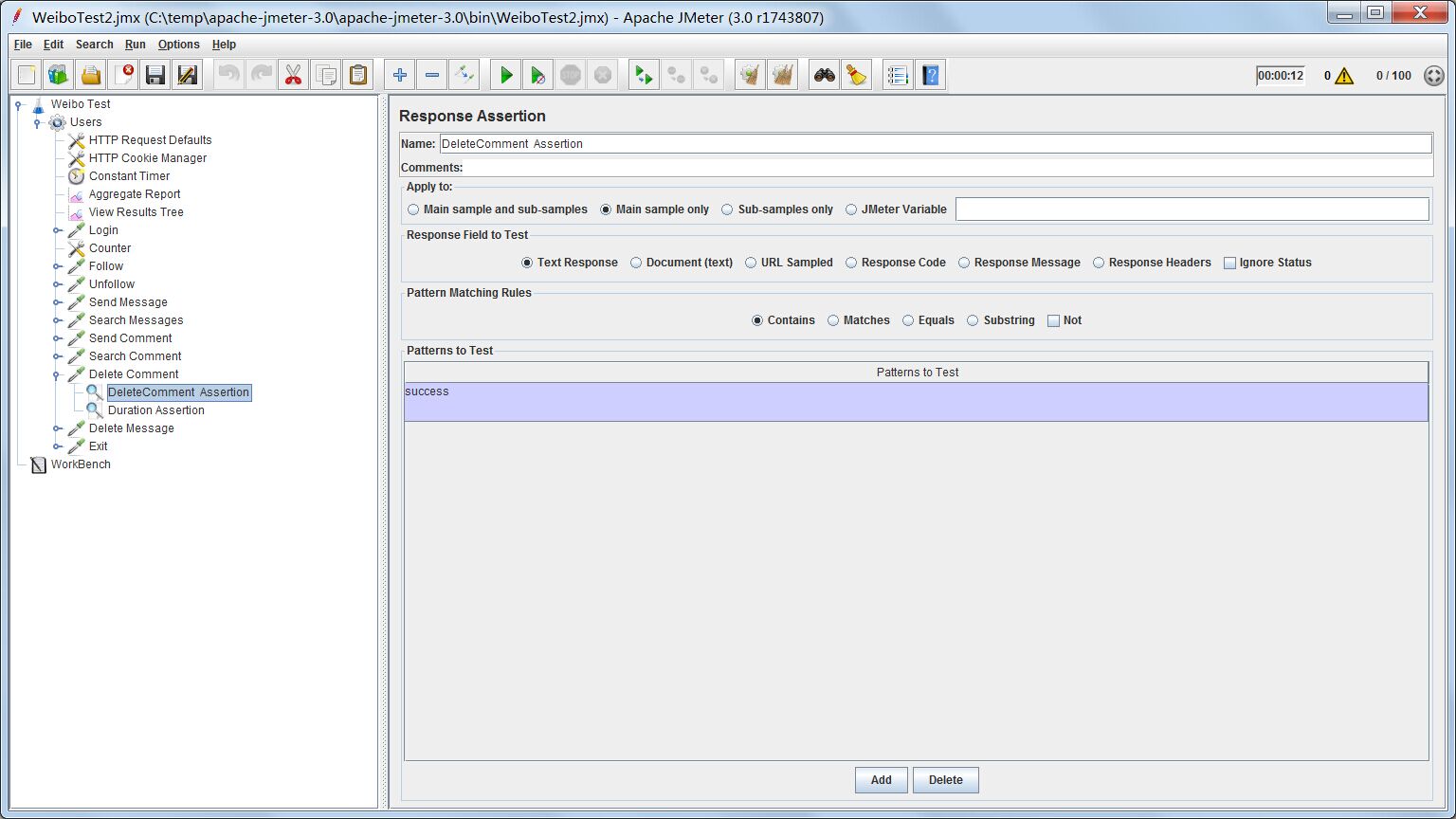The height and width of the screenshot is (819, 1456).
Task: Select JMeter Variable radio option
Action: click(896, 209)
